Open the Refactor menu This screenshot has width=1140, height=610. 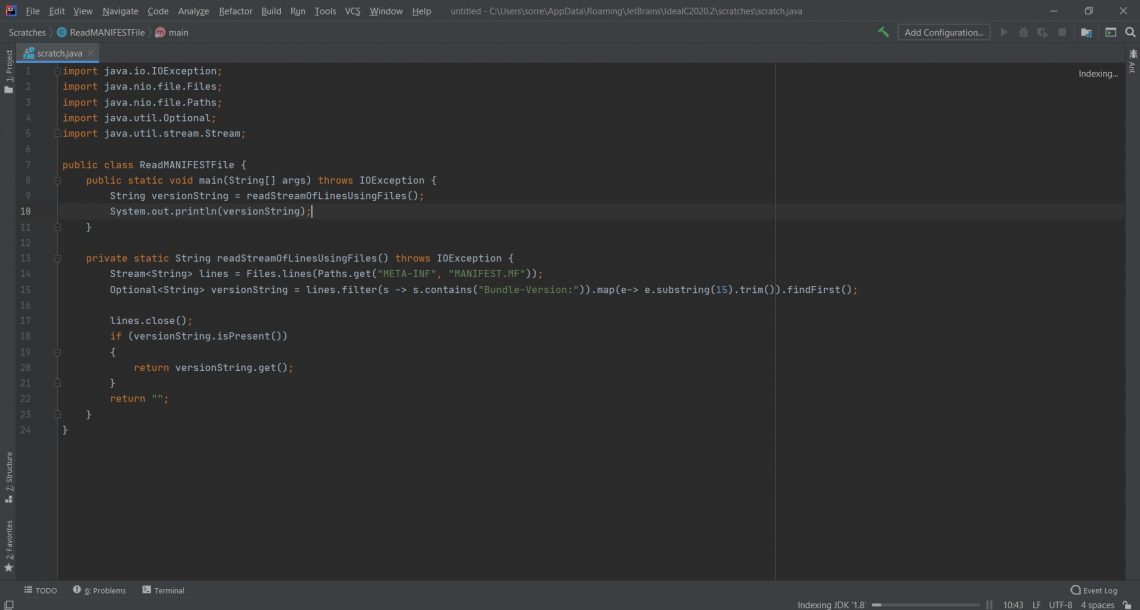point(235,11)
